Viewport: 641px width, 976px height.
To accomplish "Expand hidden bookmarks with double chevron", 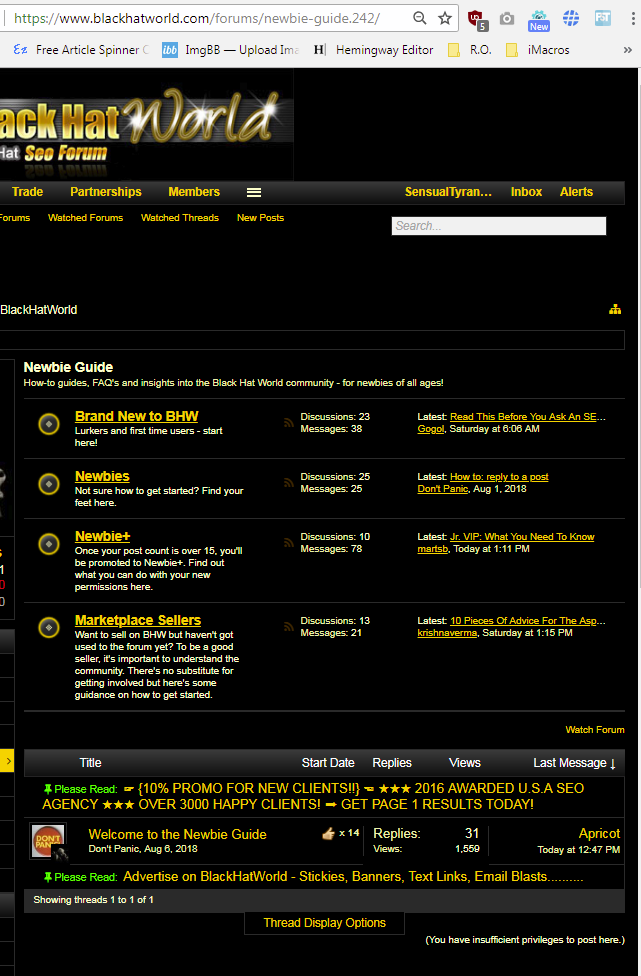I will (627, 50).
